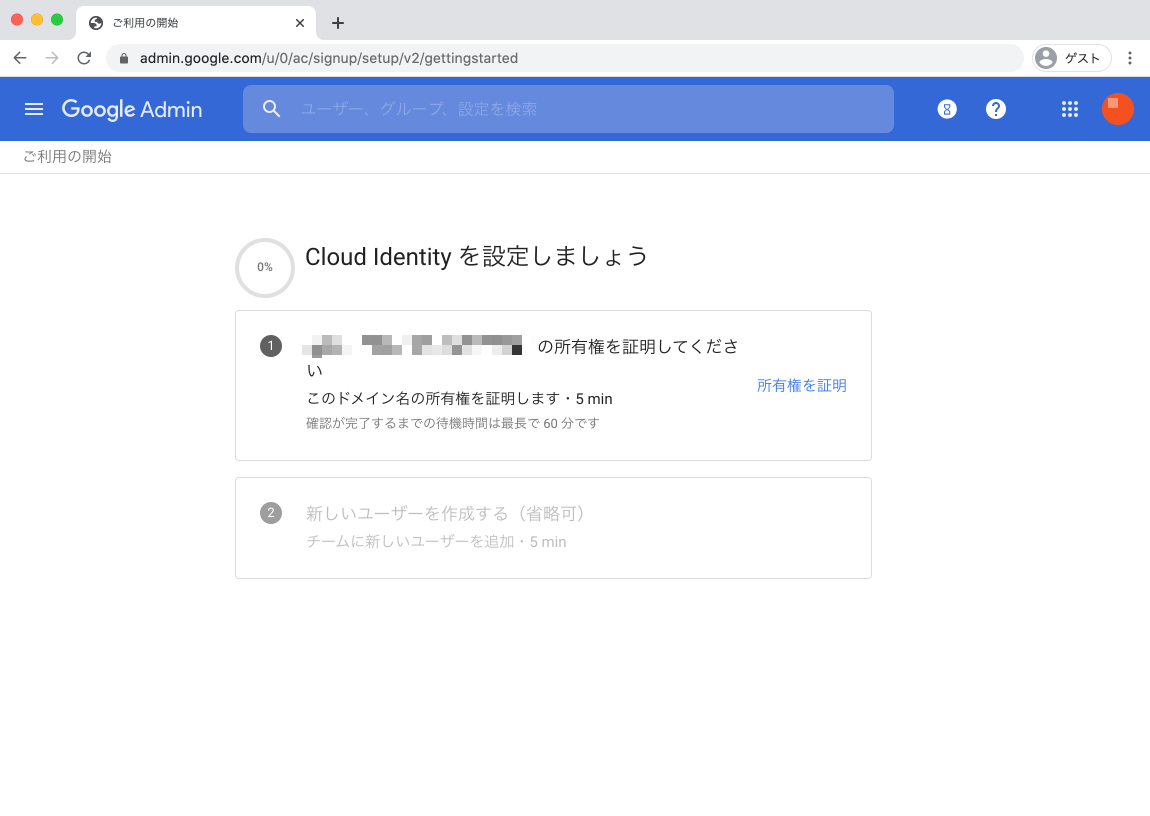The image size is (1150, 816).
Task: Click the 0% setup progress circle
Action: pyautogui.click(x=265, y=268)
